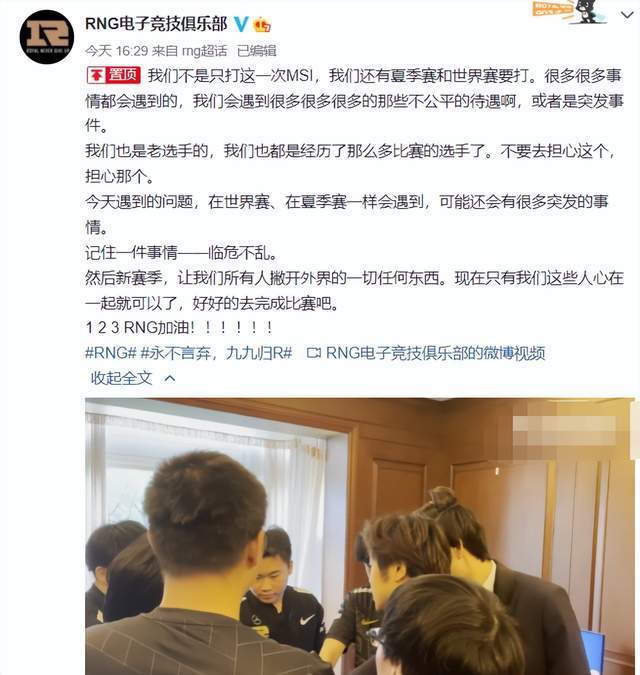Collapse post with 收起全文

[x=121, y=378]
